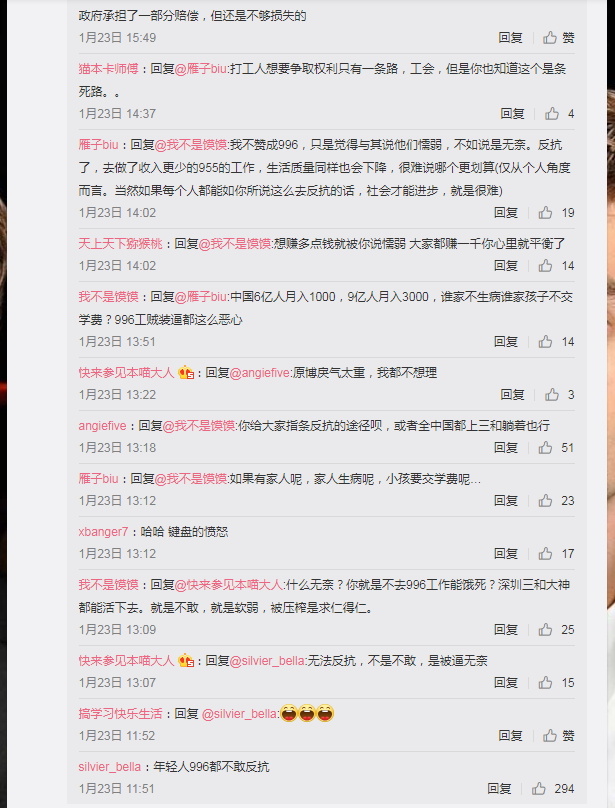Click @silvier_bella in 搞学习快乐生活's comment
The image size is (615, 808).
(240, 714)
